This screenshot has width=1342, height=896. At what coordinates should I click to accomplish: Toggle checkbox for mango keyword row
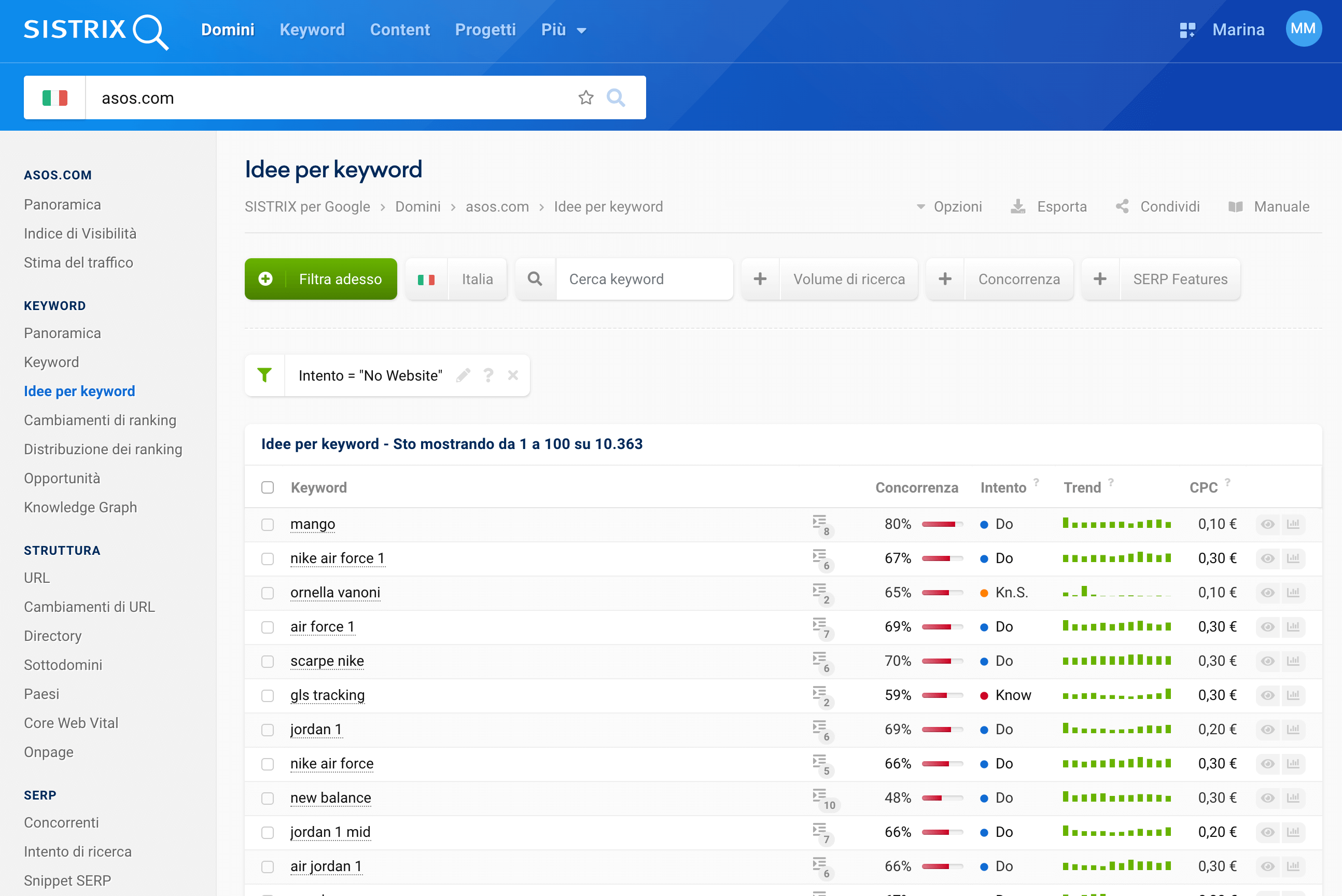click(x=267, y=523)
